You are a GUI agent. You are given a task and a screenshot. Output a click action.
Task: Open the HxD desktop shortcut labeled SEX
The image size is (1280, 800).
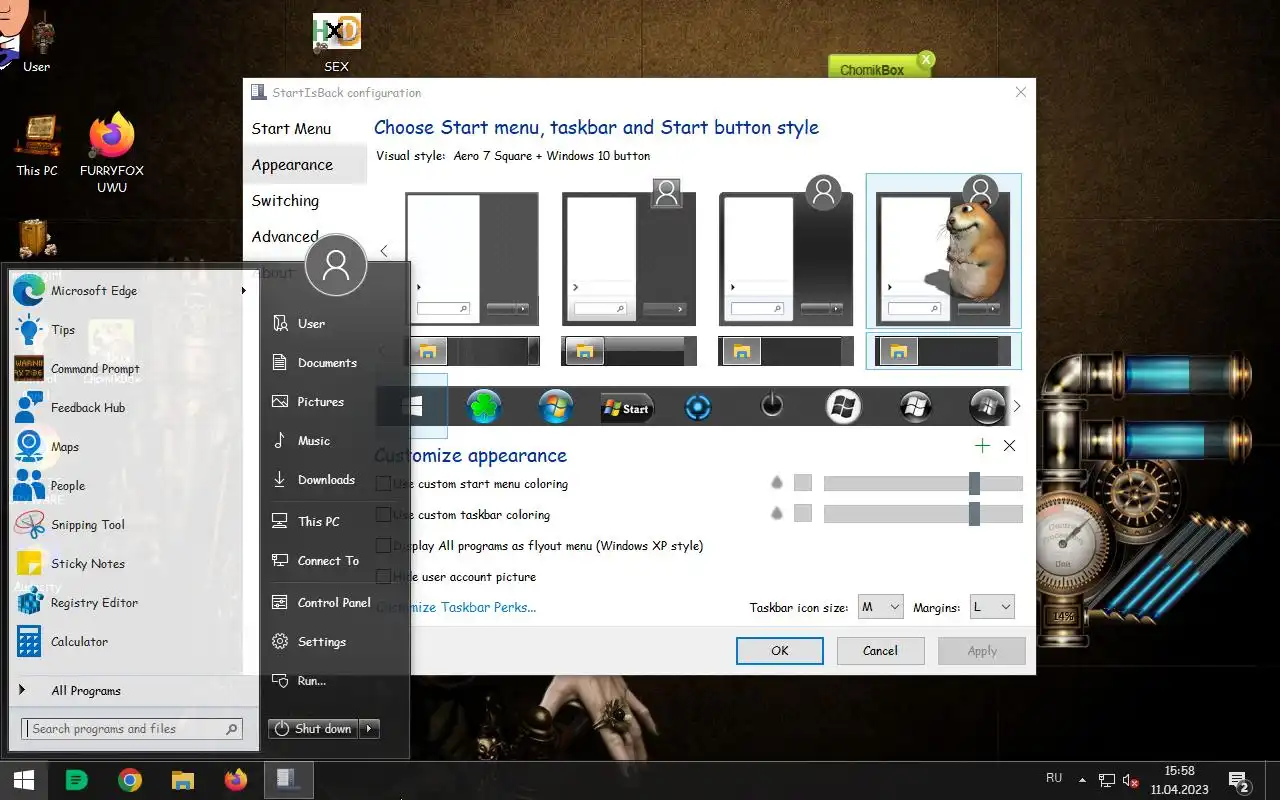click(x=336, y=41)
